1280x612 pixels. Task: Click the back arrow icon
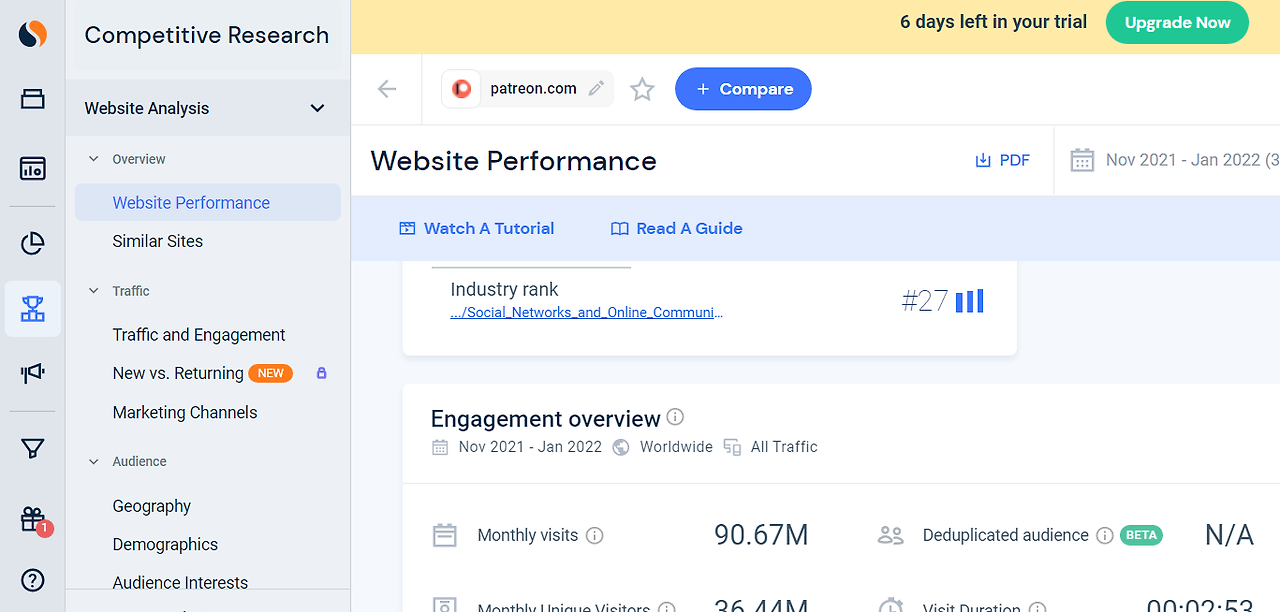[x=387, y=89]
